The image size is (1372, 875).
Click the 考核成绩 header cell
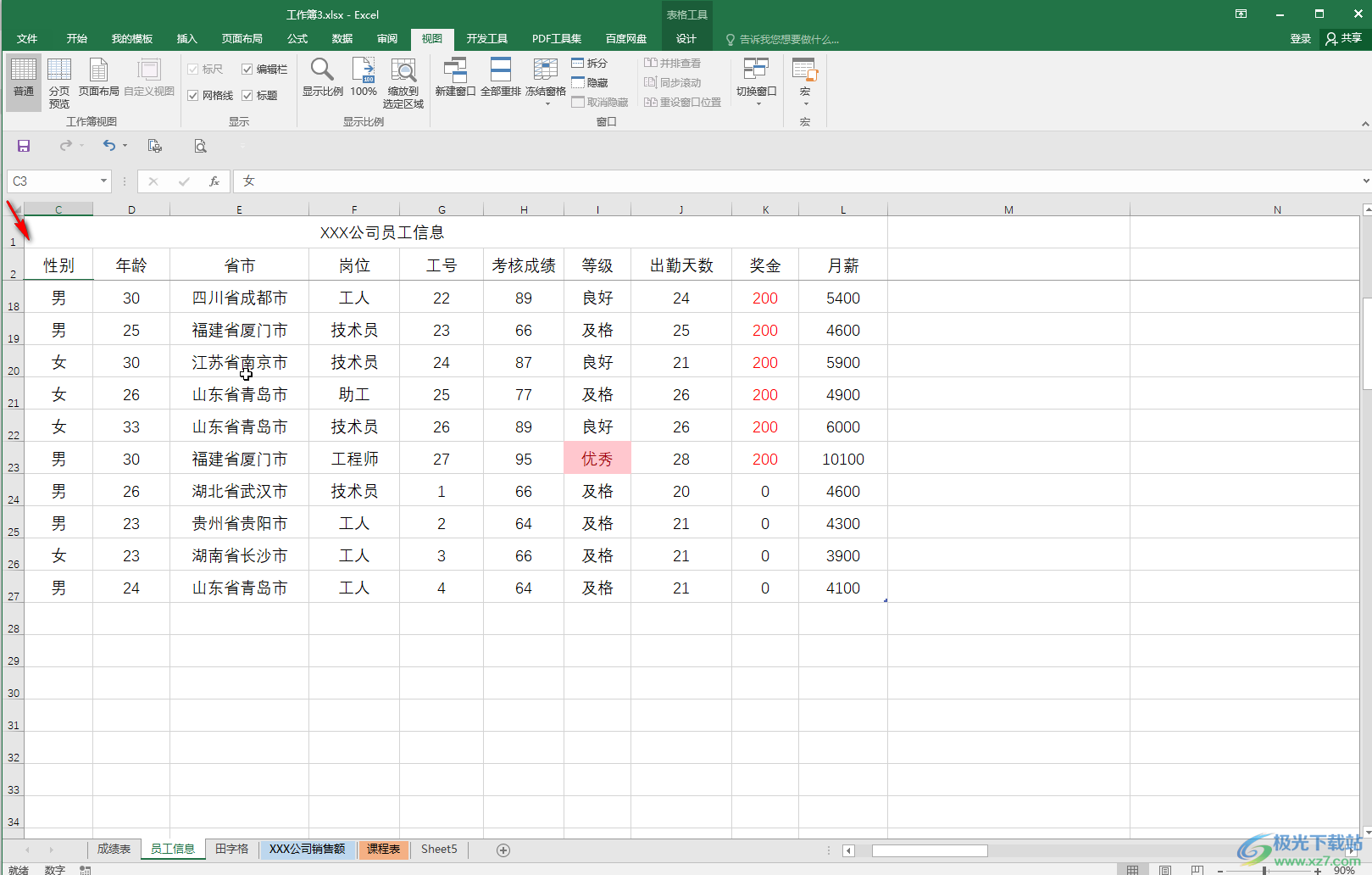pyautogui.click(x=524, y=265)
